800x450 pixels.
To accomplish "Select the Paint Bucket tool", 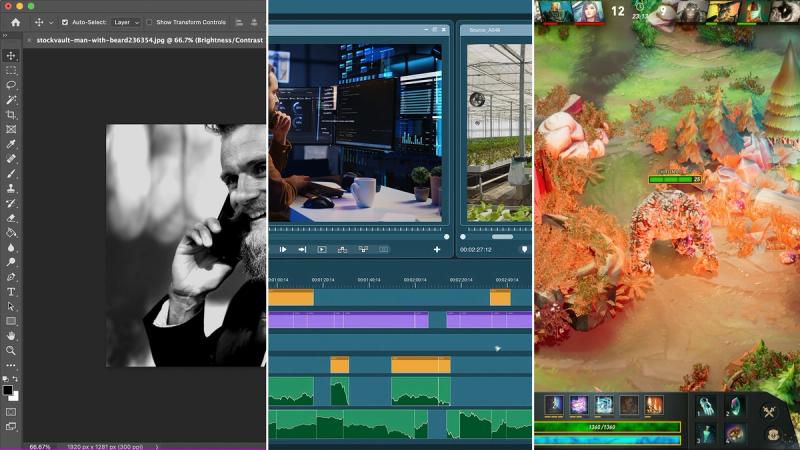I will pyautogui.click(x=11, y=233).
